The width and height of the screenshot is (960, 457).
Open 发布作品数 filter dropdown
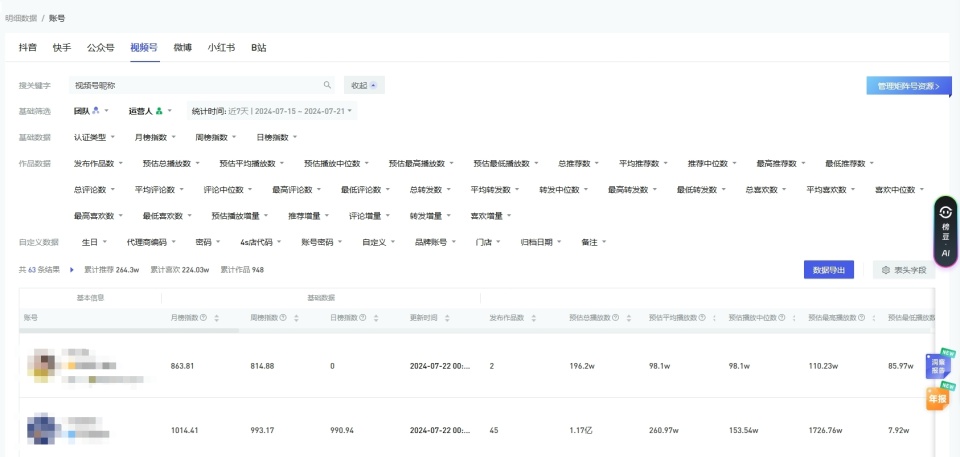[99, 164]
